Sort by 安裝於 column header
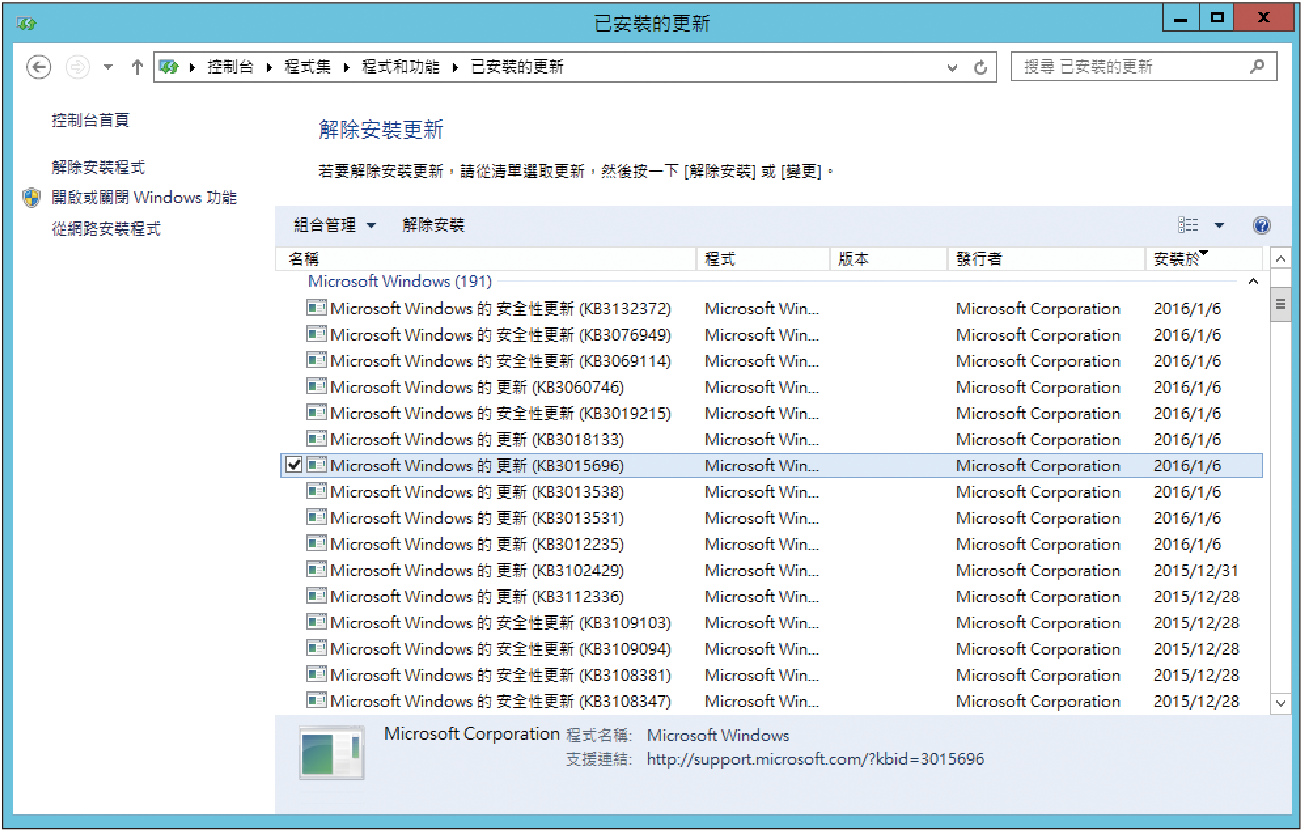1304x833 pixels. 1204,259
